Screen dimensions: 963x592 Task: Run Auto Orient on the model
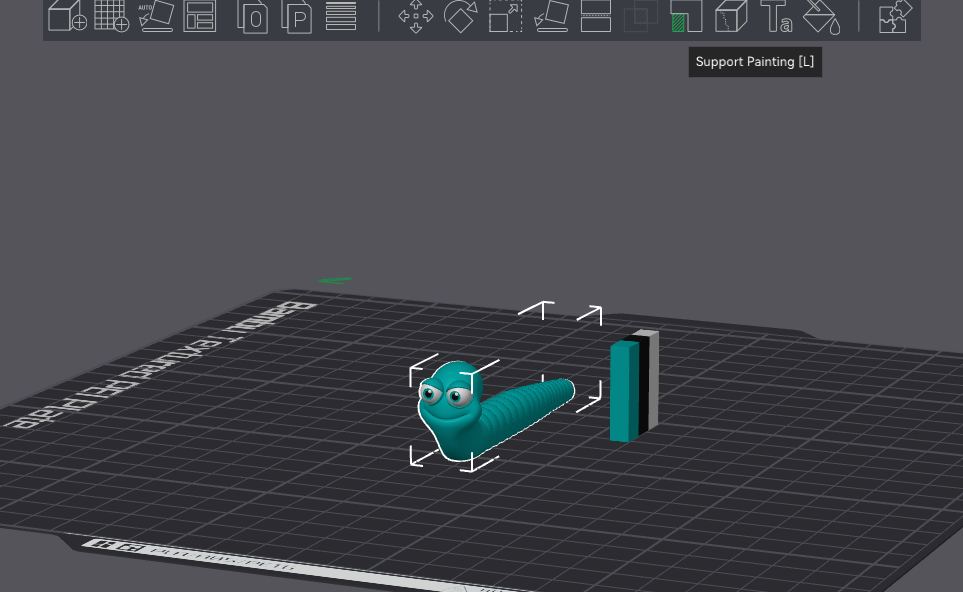(156, 15)
